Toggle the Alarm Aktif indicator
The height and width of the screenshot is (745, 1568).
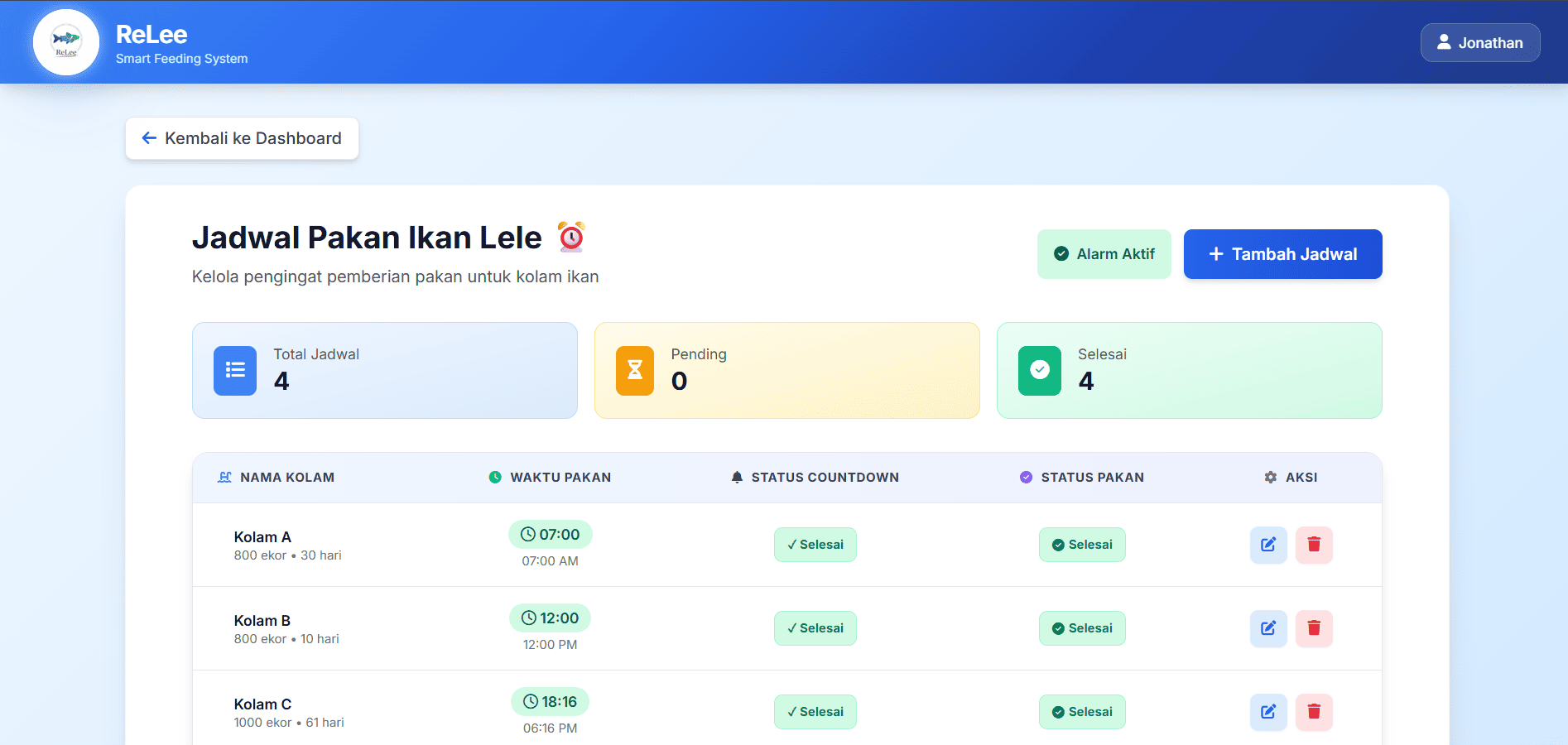(1104, 254)
